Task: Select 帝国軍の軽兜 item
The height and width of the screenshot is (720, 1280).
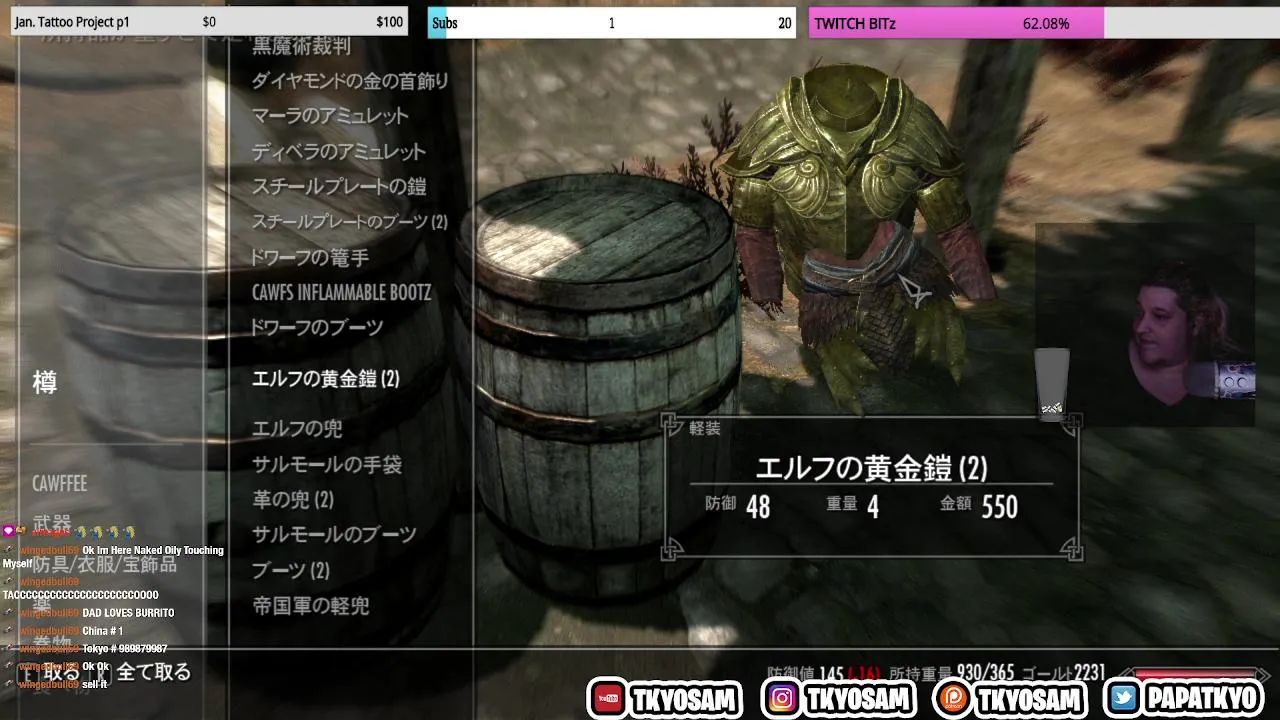Action: coord(311,606)
